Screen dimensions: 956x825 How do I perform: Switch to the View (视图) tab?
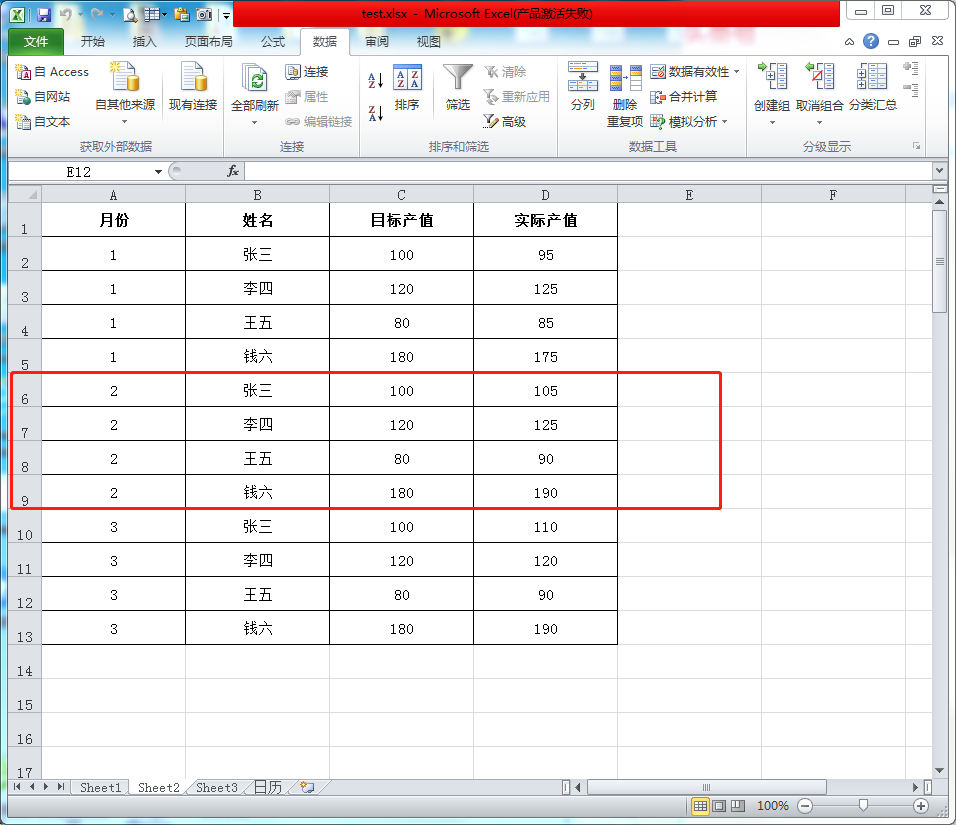(428, 41)
